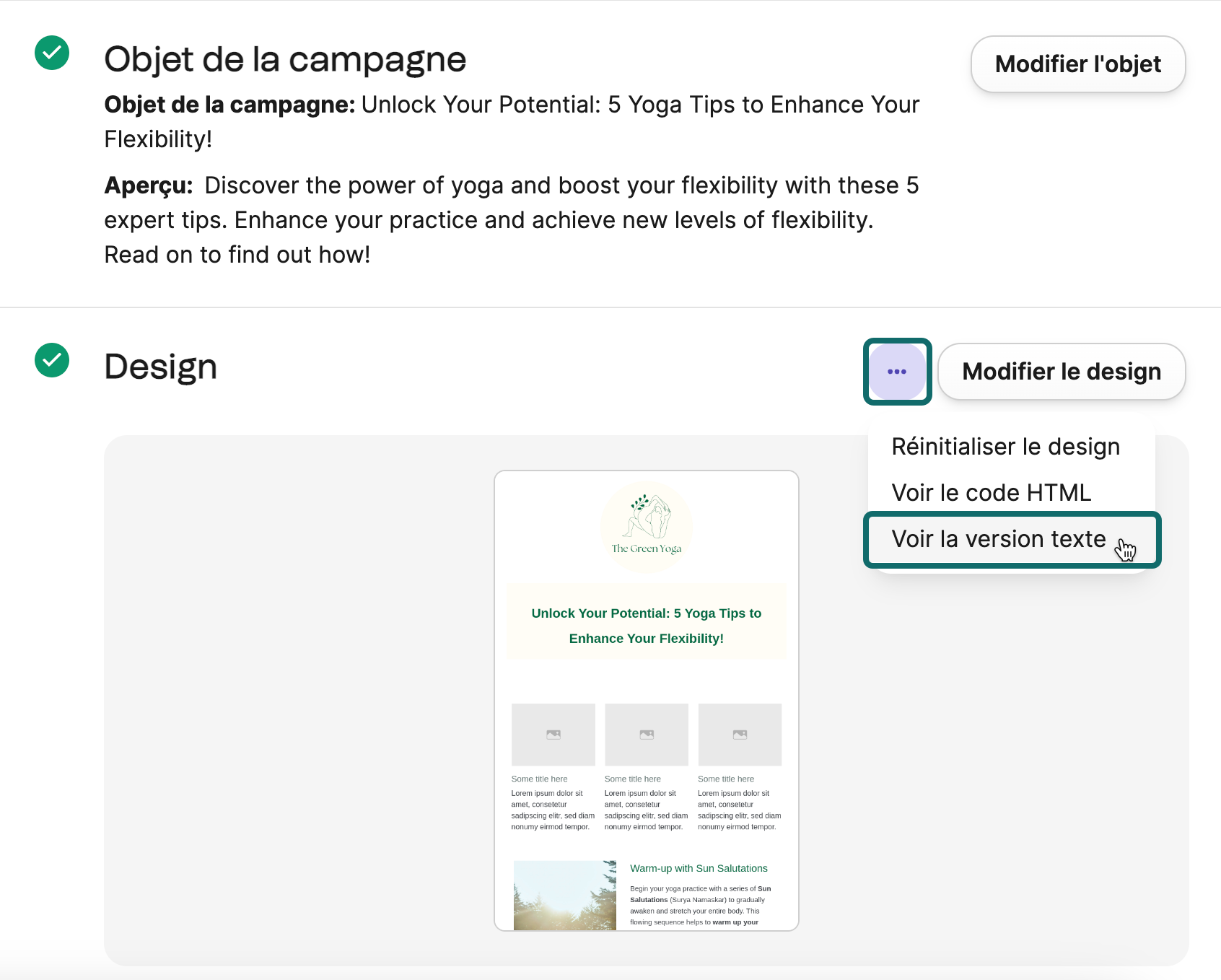1221x980 pixels.
Task: Click the email design preview card
Action: 647,701
